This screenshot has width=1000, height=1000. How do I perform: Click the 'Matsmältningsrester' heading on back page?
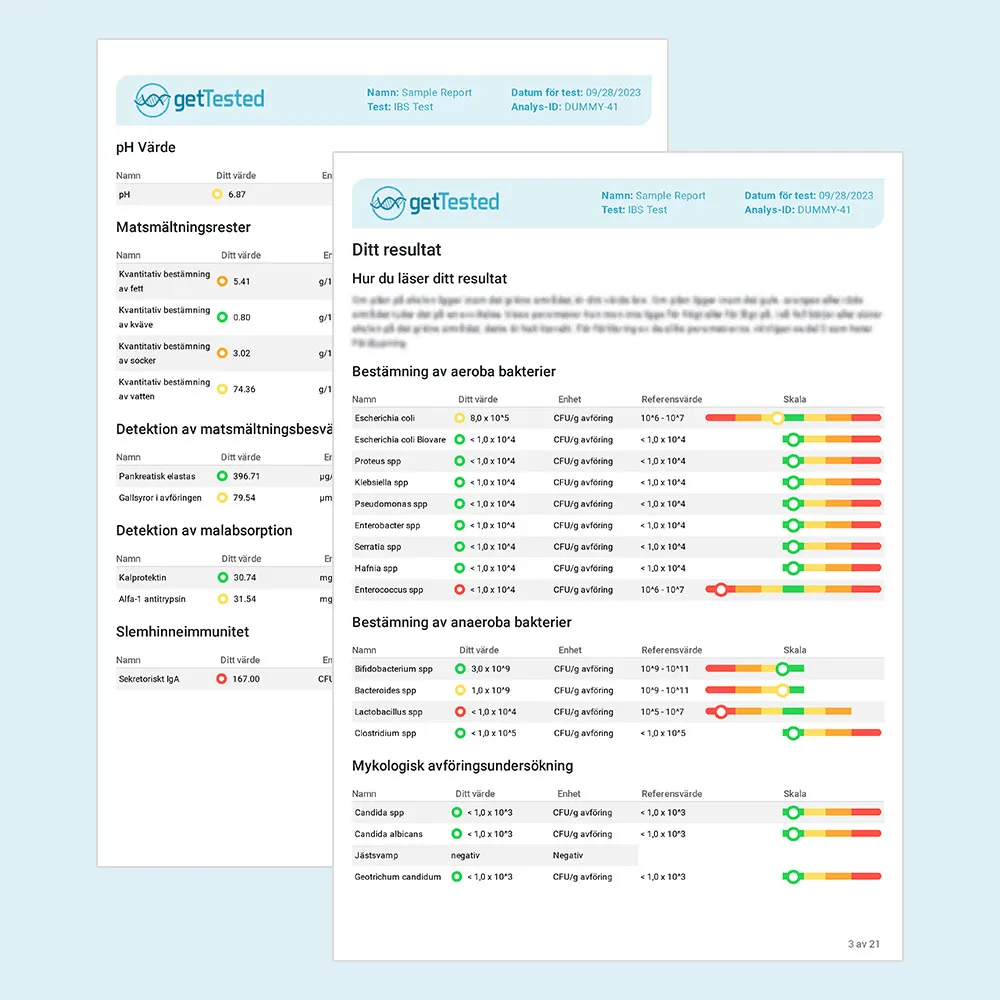click(183, 228)
